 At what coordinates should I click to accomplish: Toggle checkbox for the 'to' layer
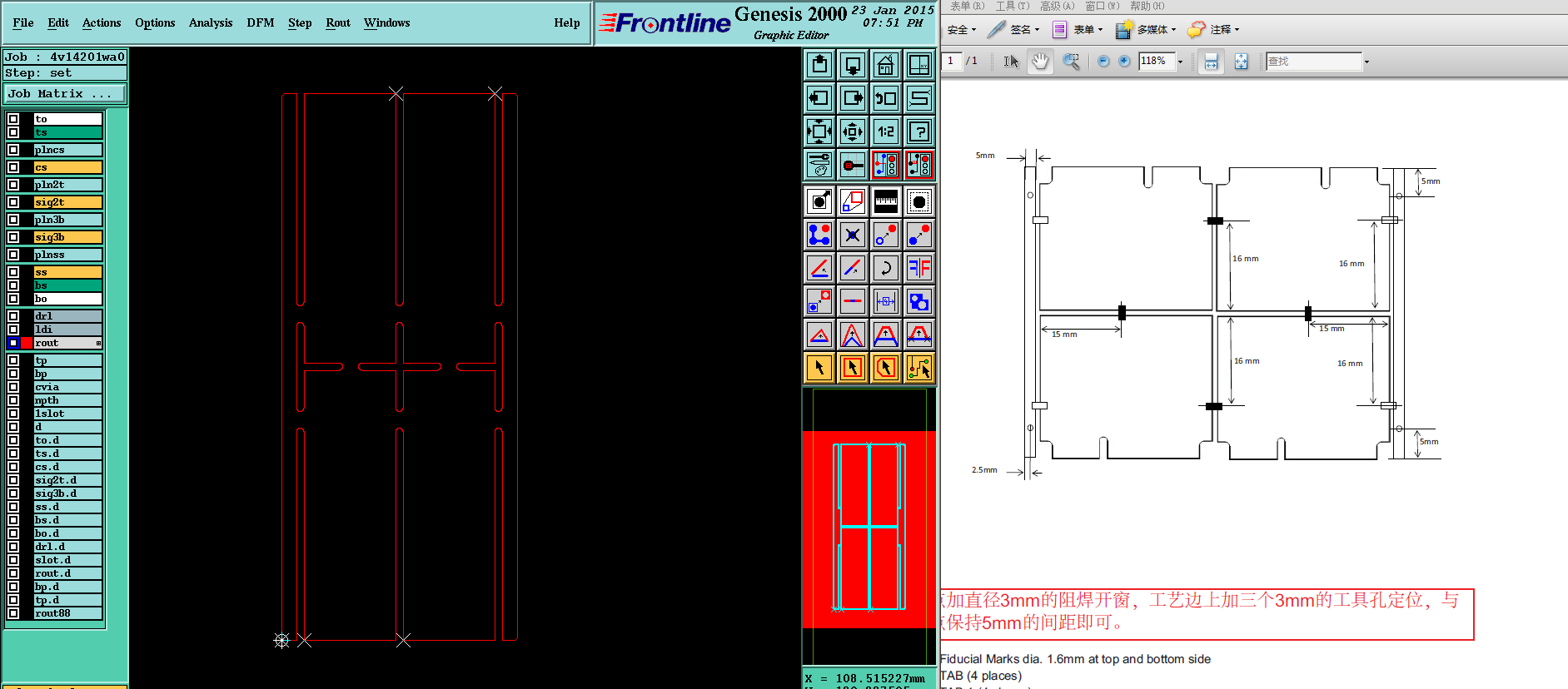tap(13, 119)
